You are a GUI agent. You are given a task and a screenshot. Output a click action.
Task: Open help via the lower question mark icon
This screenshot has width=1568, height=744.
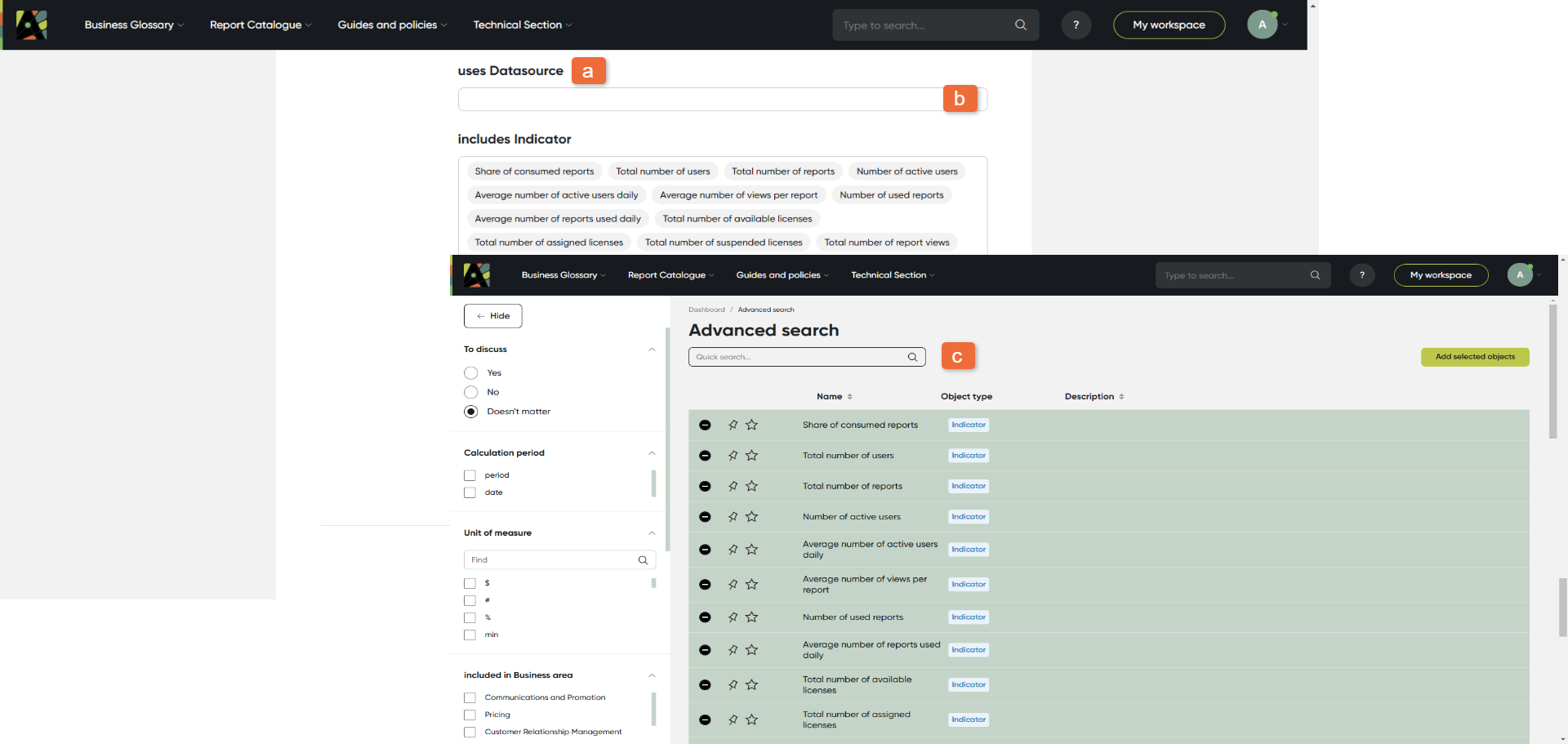pyautogui.click(x=1361, y=275)
